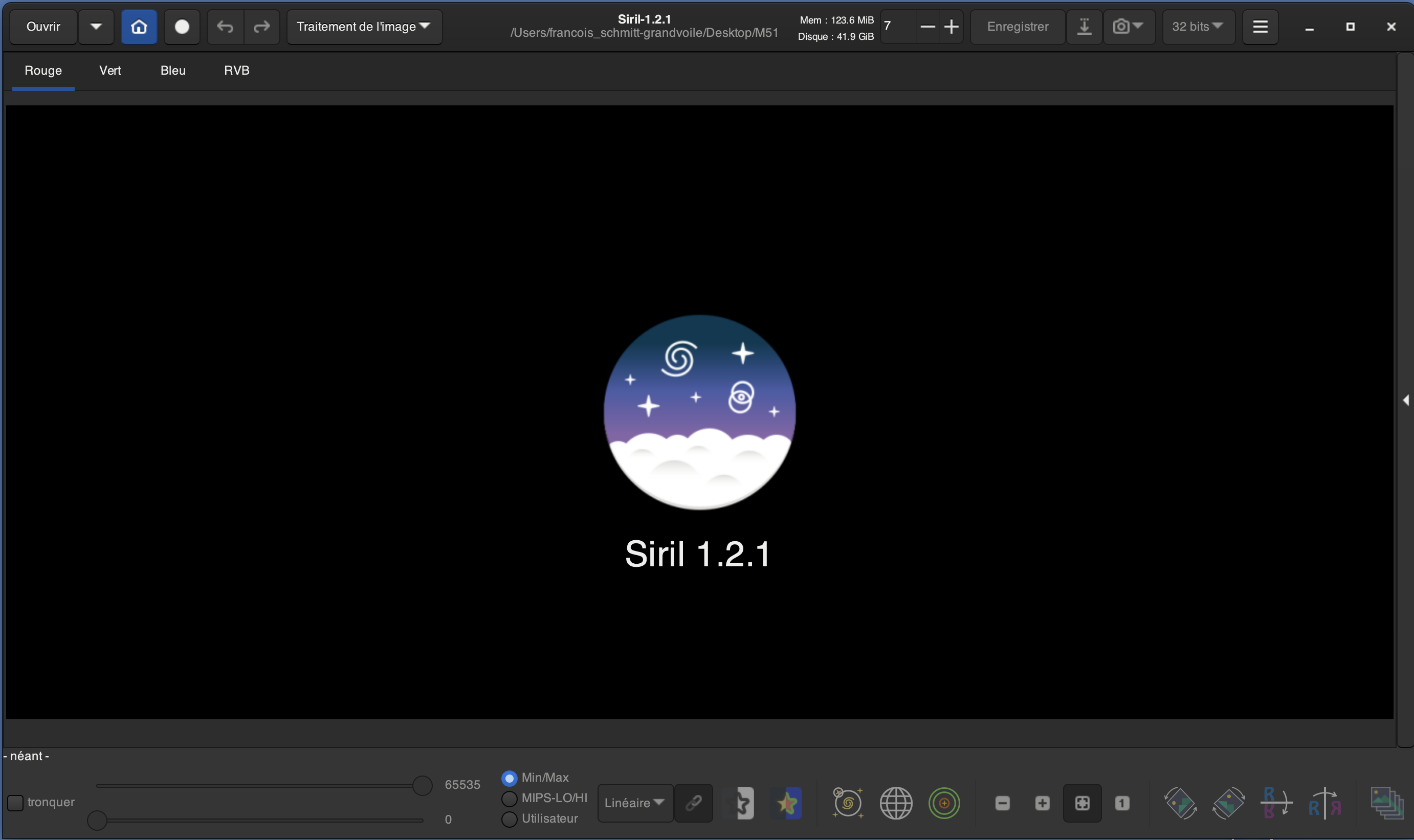Click the green concentric target icon
The height and width of the screenshot is (840, 1414).
point(944,803)
